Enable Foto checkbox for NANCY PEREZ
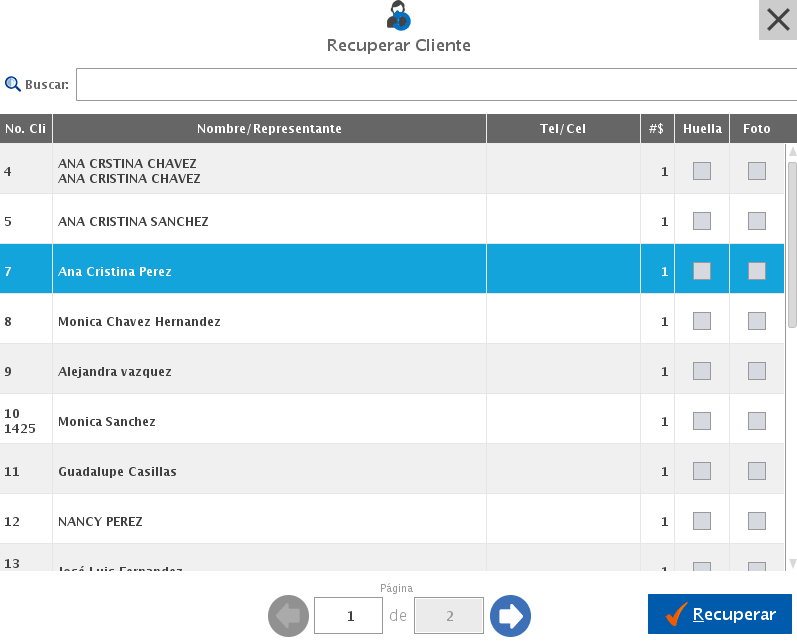797x642 pixels. coord(757,521)
